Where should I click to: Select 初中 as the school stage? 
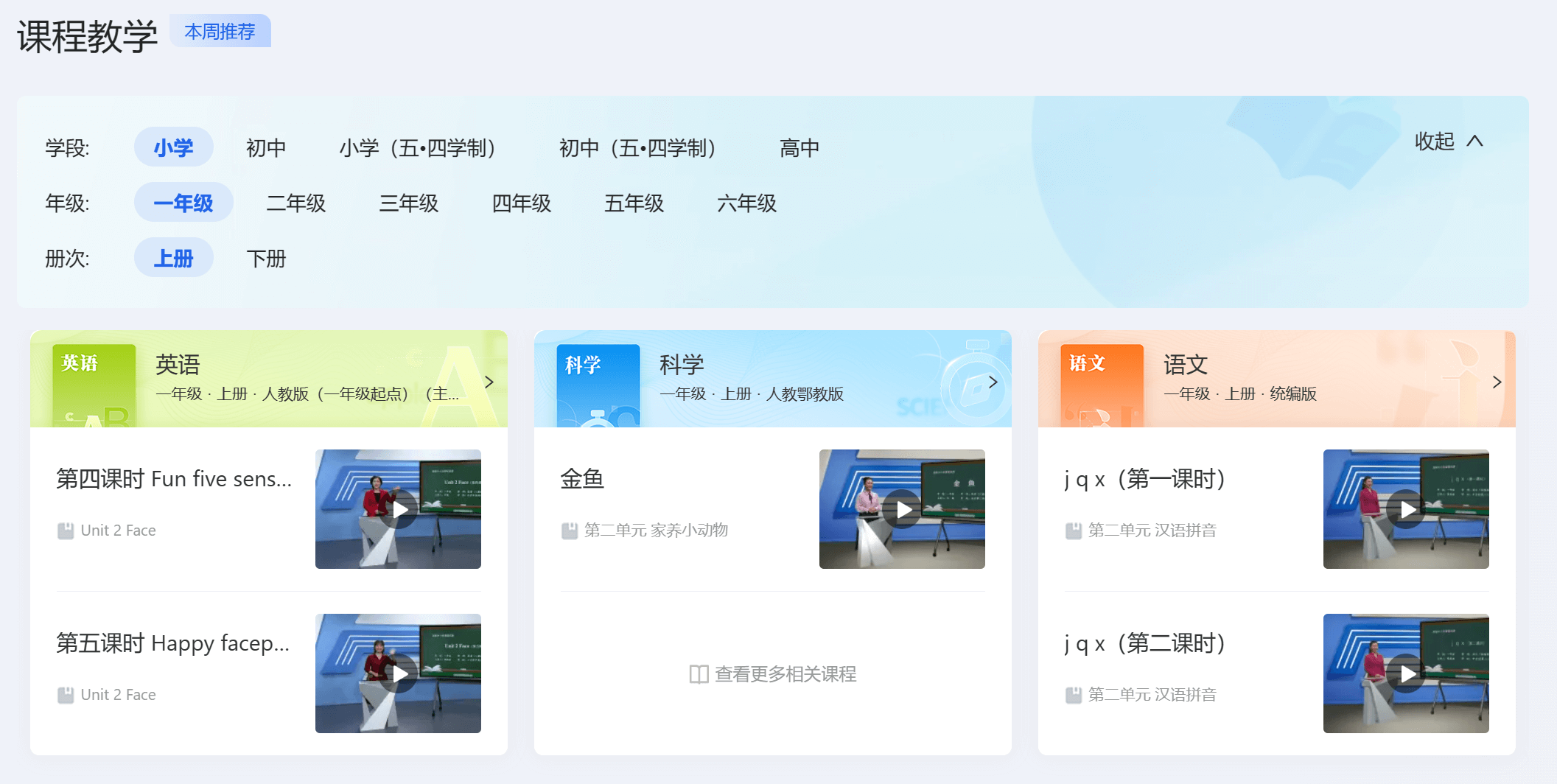point(265,147)
